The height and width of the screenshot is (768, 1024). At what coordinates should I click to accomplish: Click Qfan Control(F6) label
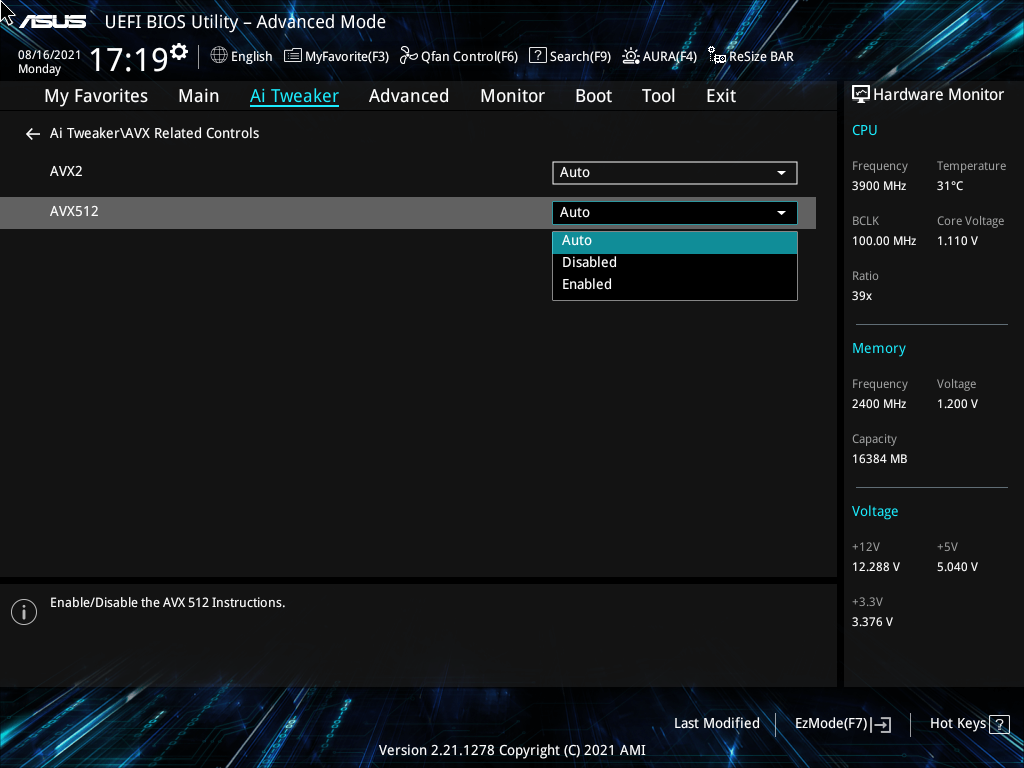point(469,57)
